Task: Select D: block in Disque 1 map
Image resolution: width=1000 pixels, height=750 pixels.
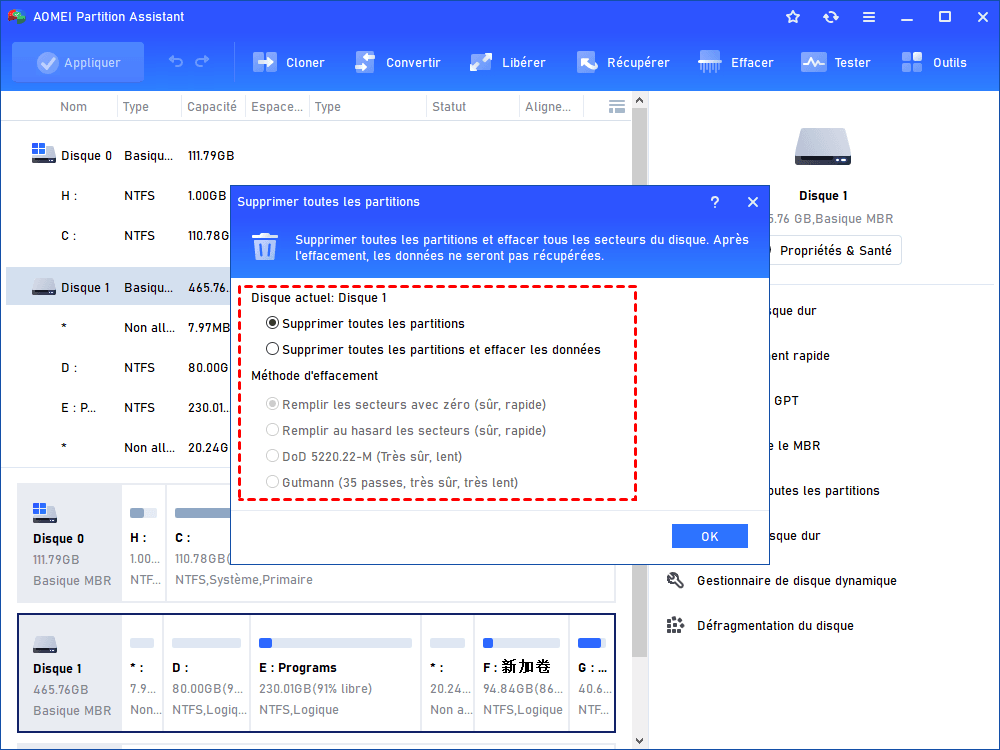Action: point(207,673)
